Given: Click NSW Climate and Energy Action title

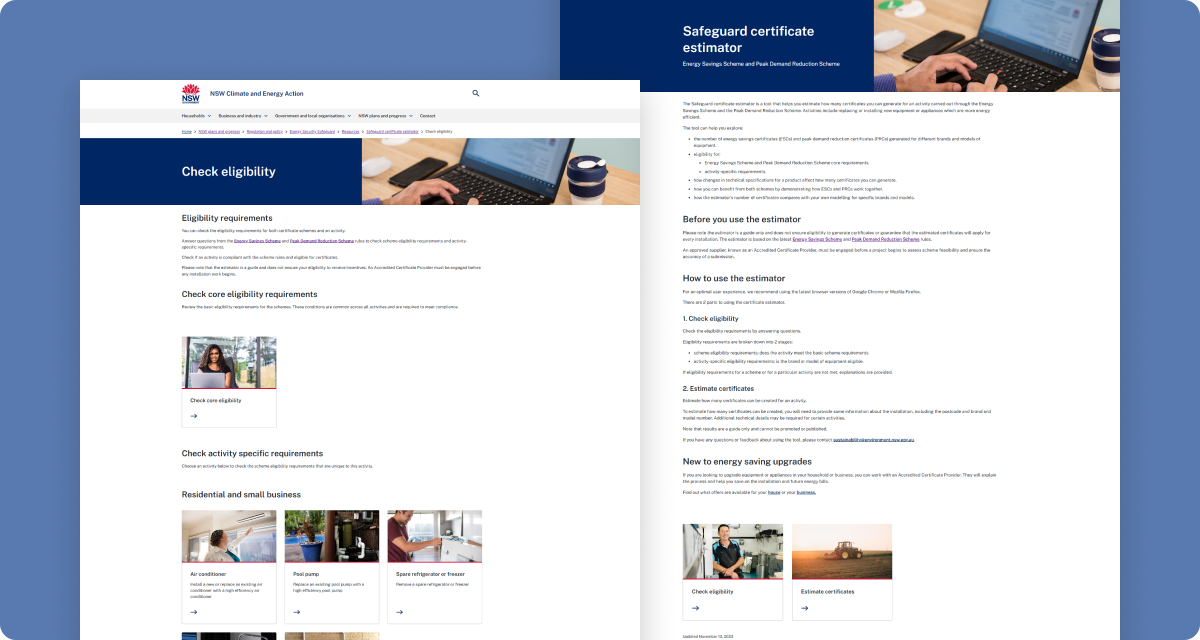Looking at the screenshot, I should pos(256,93).
